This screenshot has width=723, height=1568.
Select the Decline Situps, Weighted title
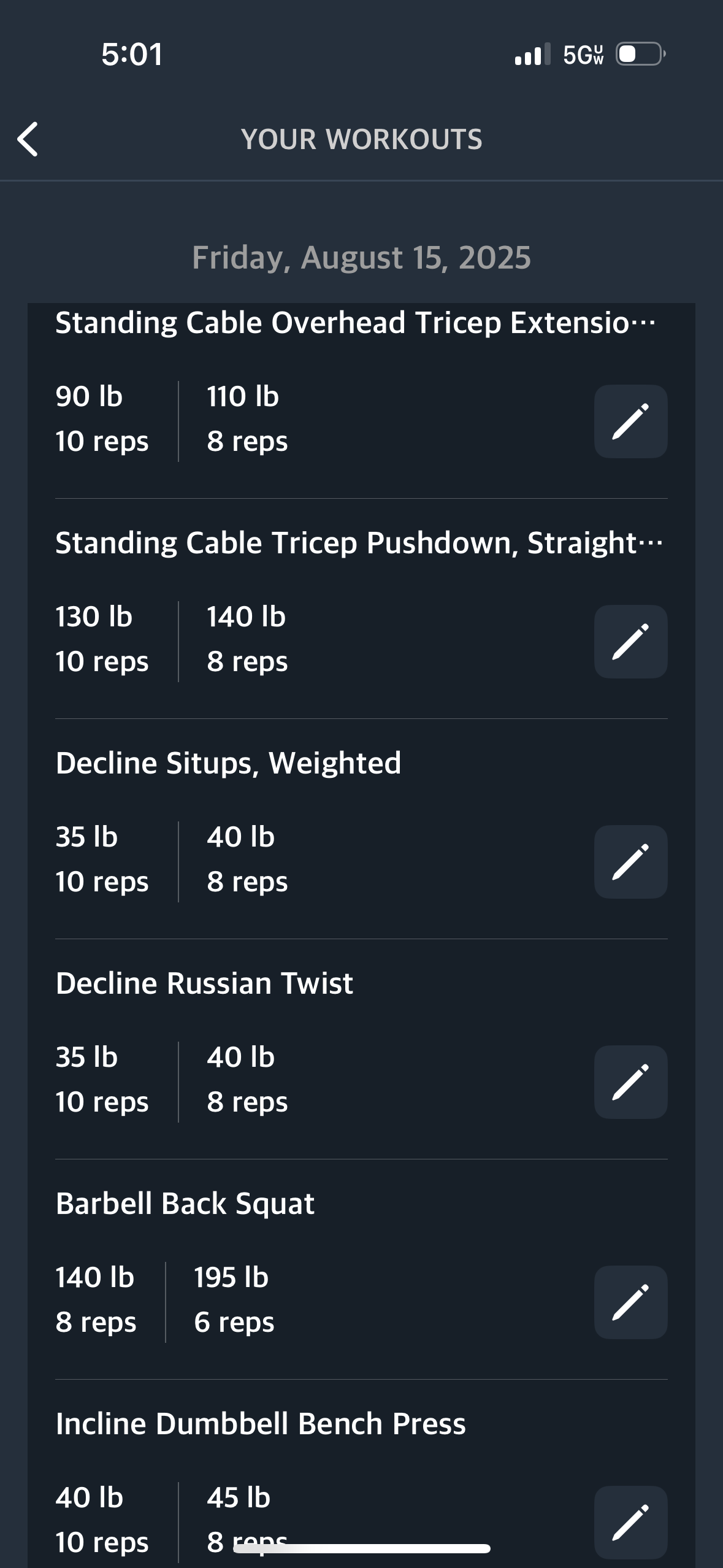(x=228, y=764)
